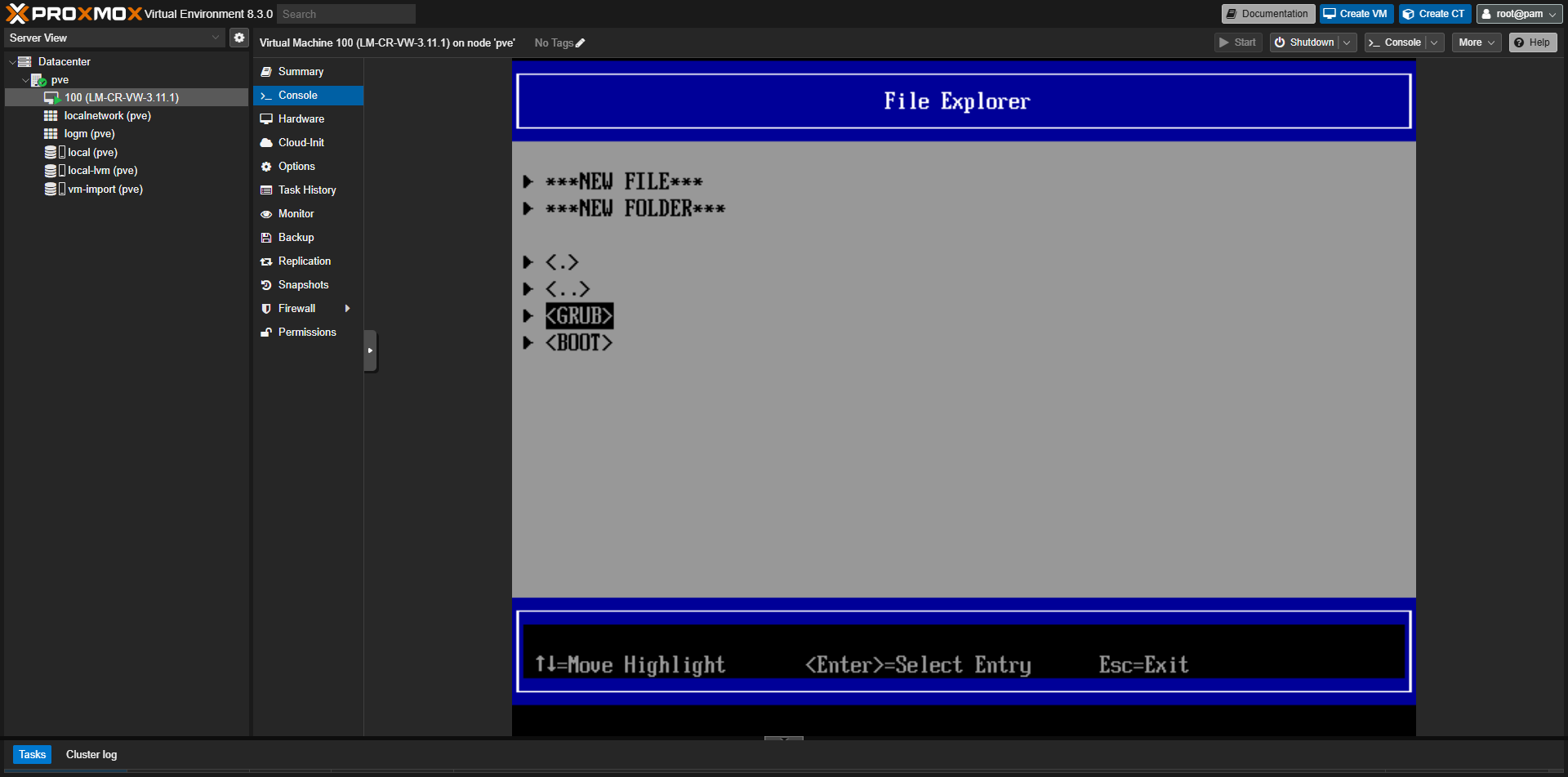Open Permissions via the padlock icon
Screen dimensions: 1568x777
point(266,332)
